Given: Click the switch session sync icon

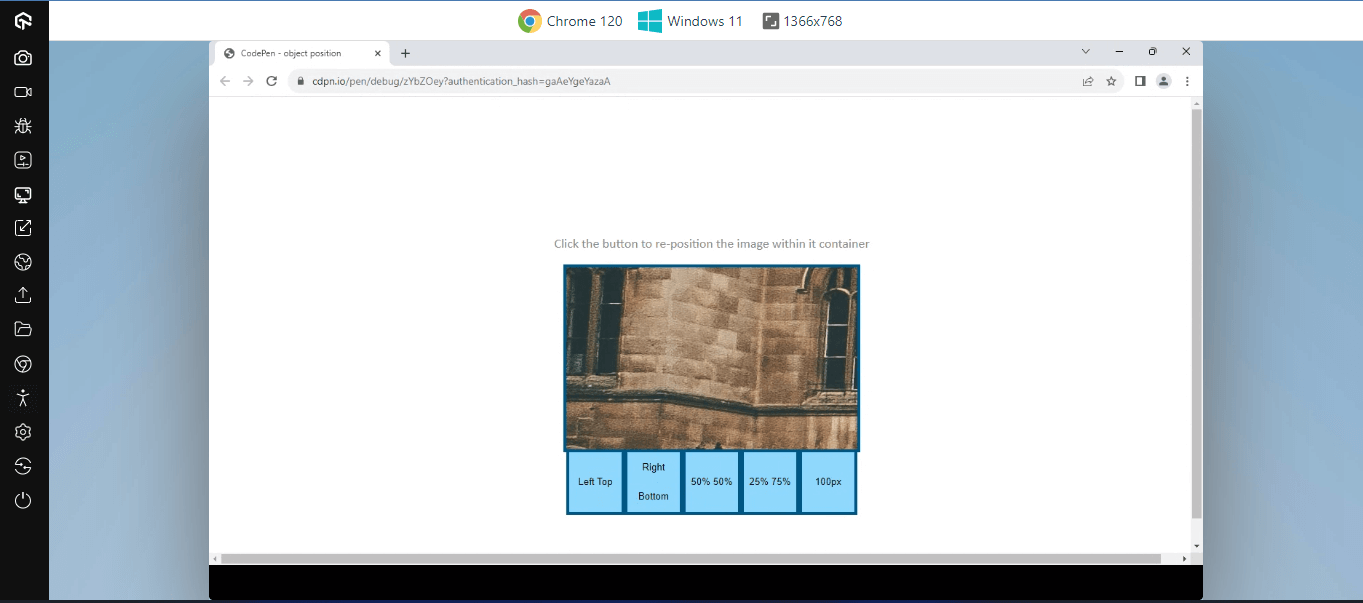Looking at the screenshot, I should 23,466.
